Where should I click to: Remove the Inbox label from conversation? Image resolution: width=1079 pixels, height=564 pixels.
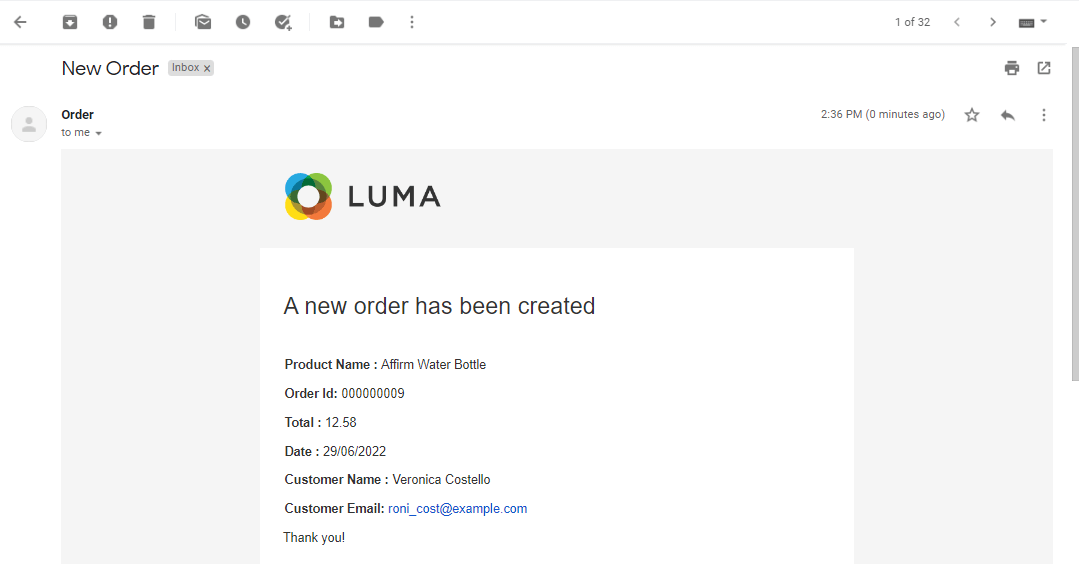(x=207, y=69)
